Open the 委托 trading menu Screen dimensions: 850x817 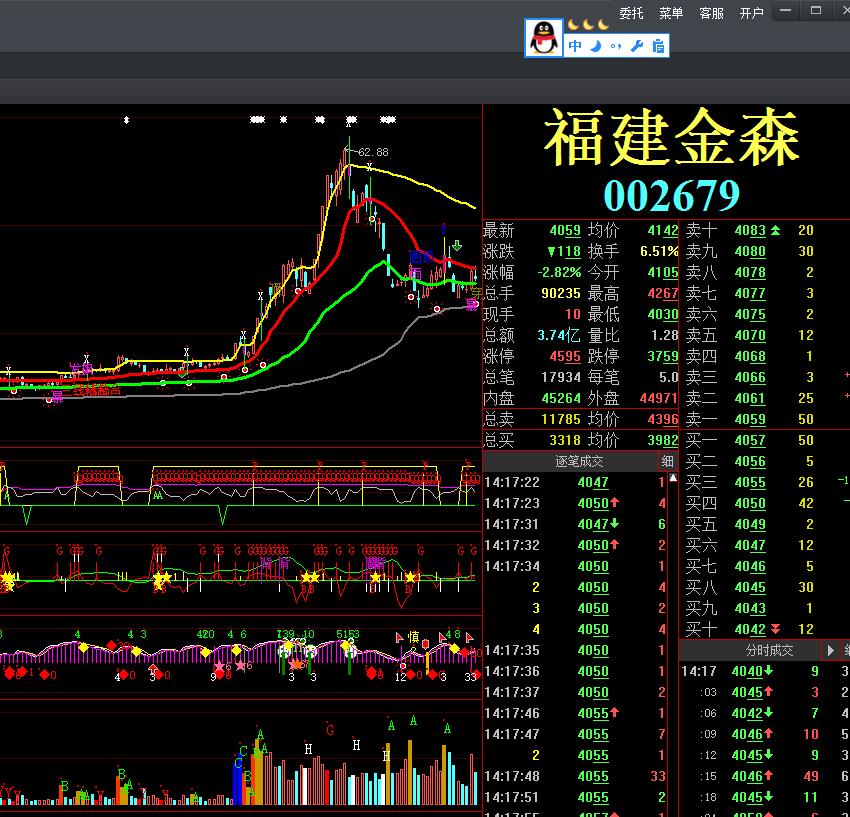631,13
